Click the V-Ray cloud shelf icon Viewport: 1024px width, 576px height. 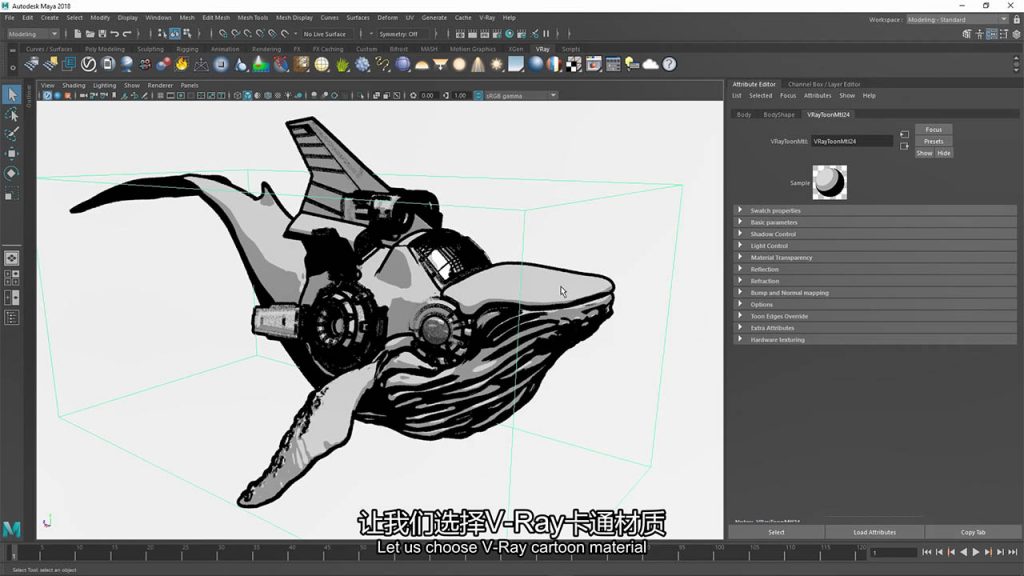click(x=650, y=64)
